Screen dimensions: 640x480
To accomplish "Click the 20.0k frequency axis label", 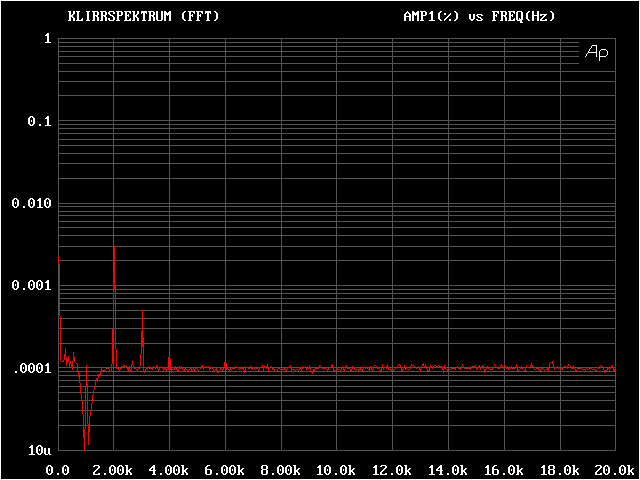I will pyautogui.click(x=612, y=469).
